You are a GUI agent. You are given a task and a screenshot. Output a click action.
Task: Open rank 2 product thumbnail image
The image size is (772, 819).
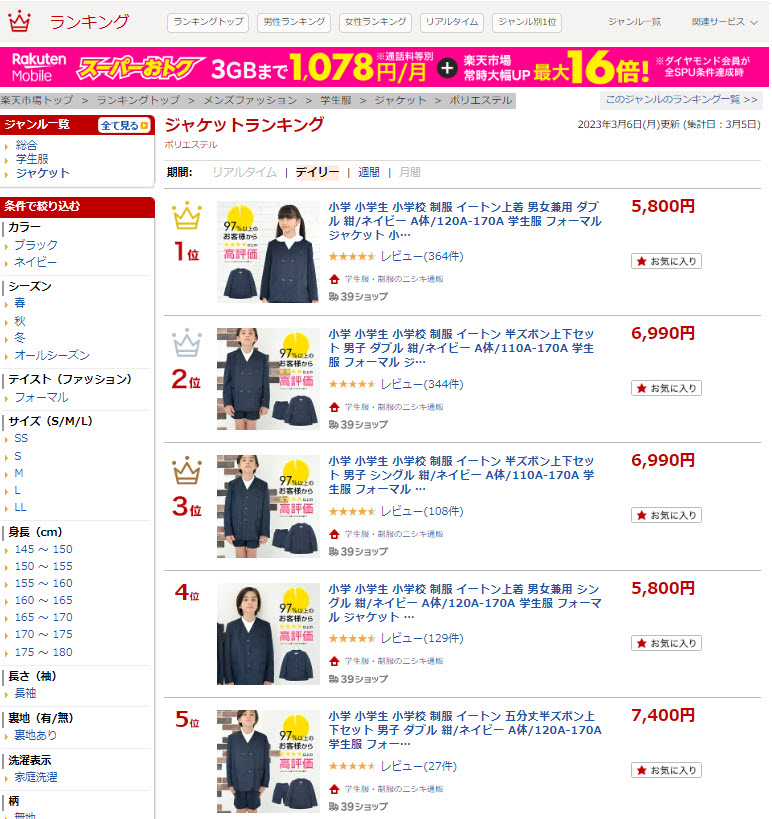coord(268,379)
